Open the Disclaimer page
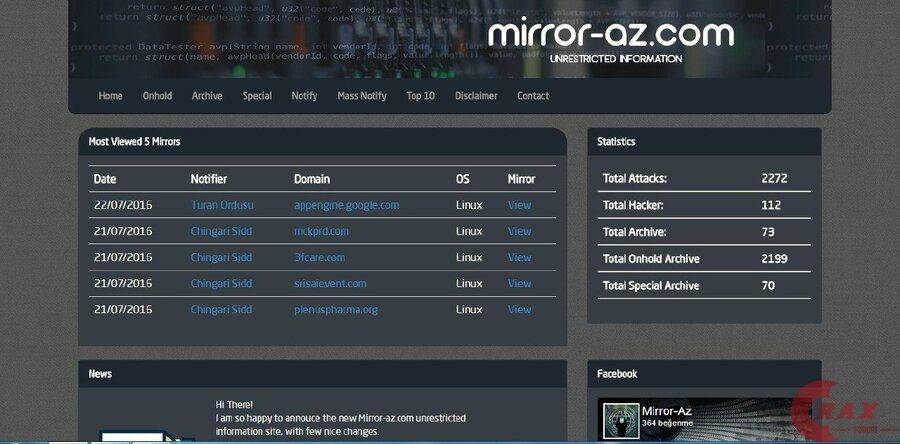 pyautogui.click(x=476, y=96)
